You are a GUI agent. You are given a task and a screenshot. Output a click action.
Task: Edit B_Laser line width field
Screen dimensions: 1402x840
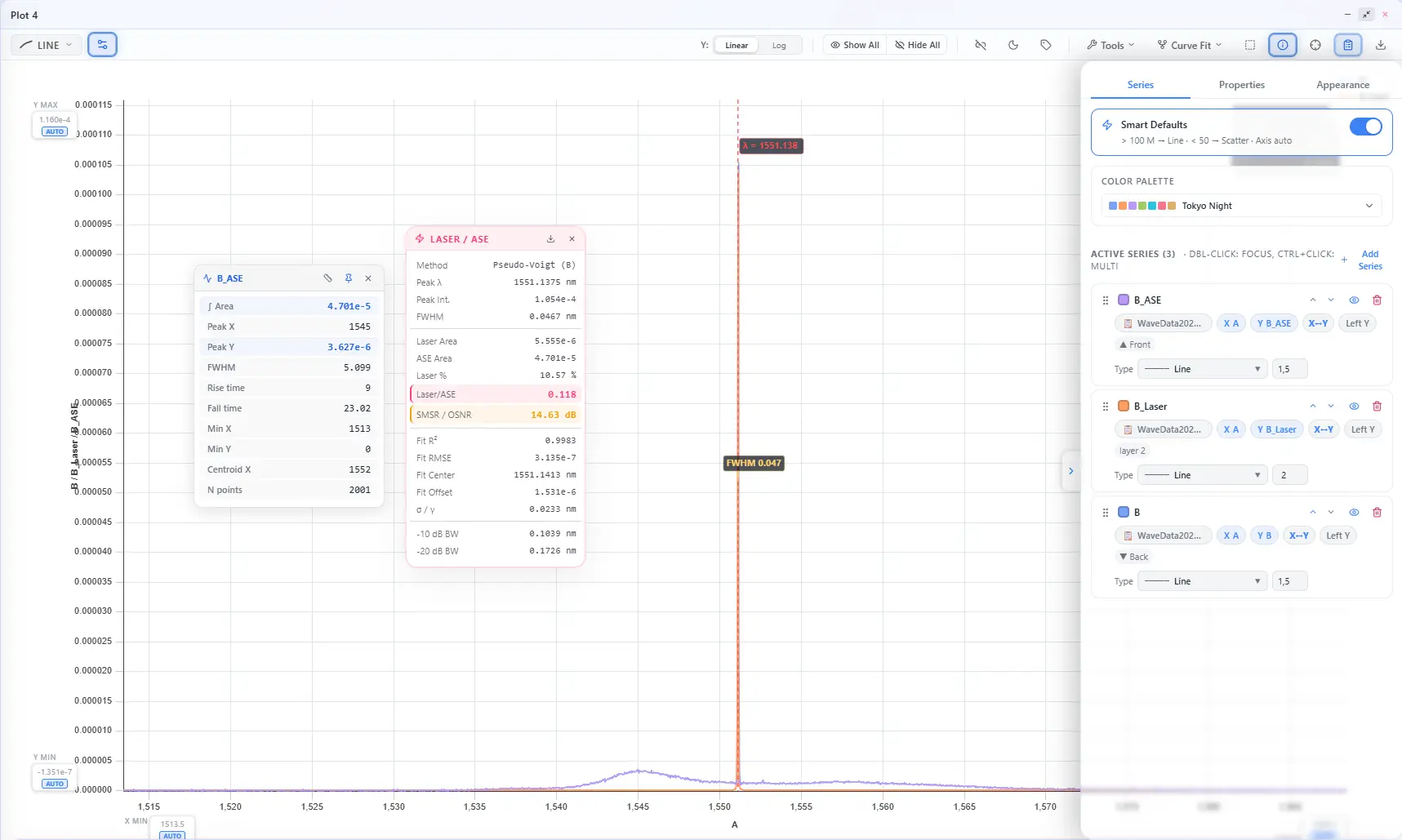(1290, 475)
